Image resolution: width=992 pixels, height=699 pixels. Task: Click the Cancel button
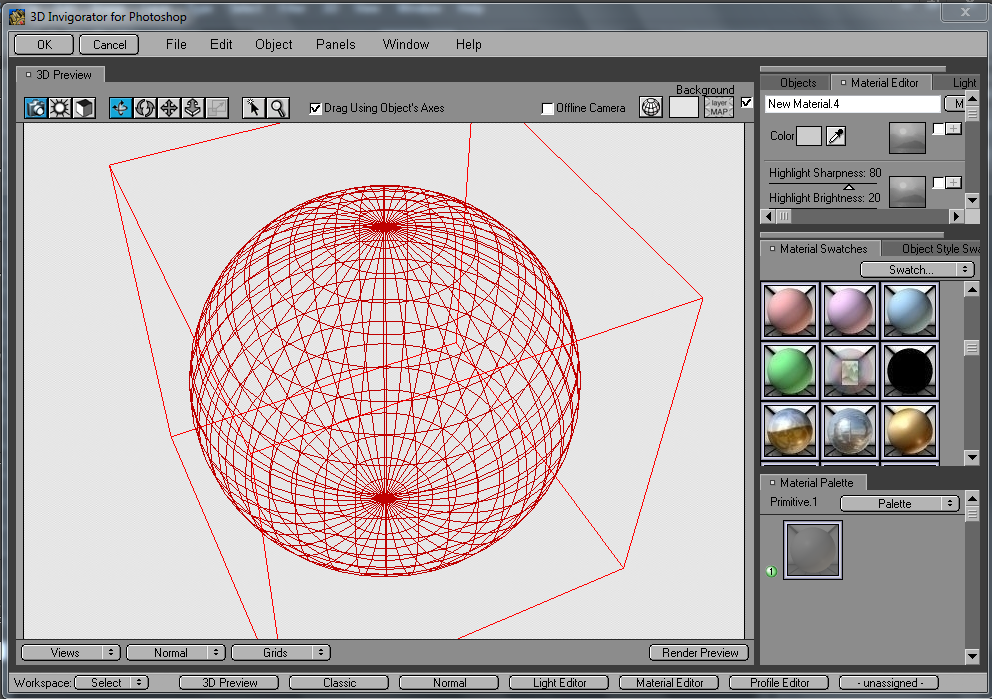click(110, 44)
